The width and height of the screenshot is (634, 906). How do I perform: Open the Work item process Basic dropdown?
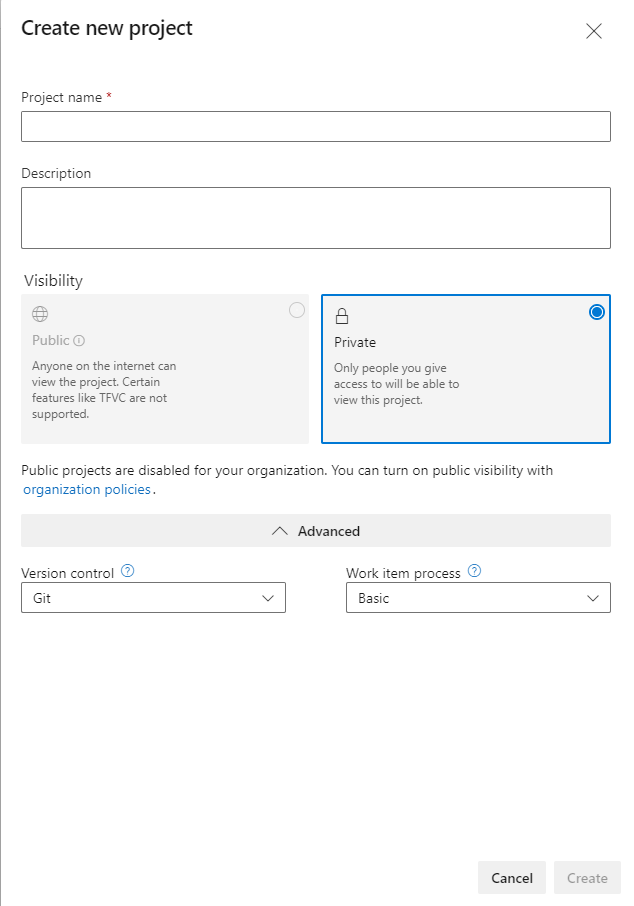pyautogui.click(x=477, y=598)
